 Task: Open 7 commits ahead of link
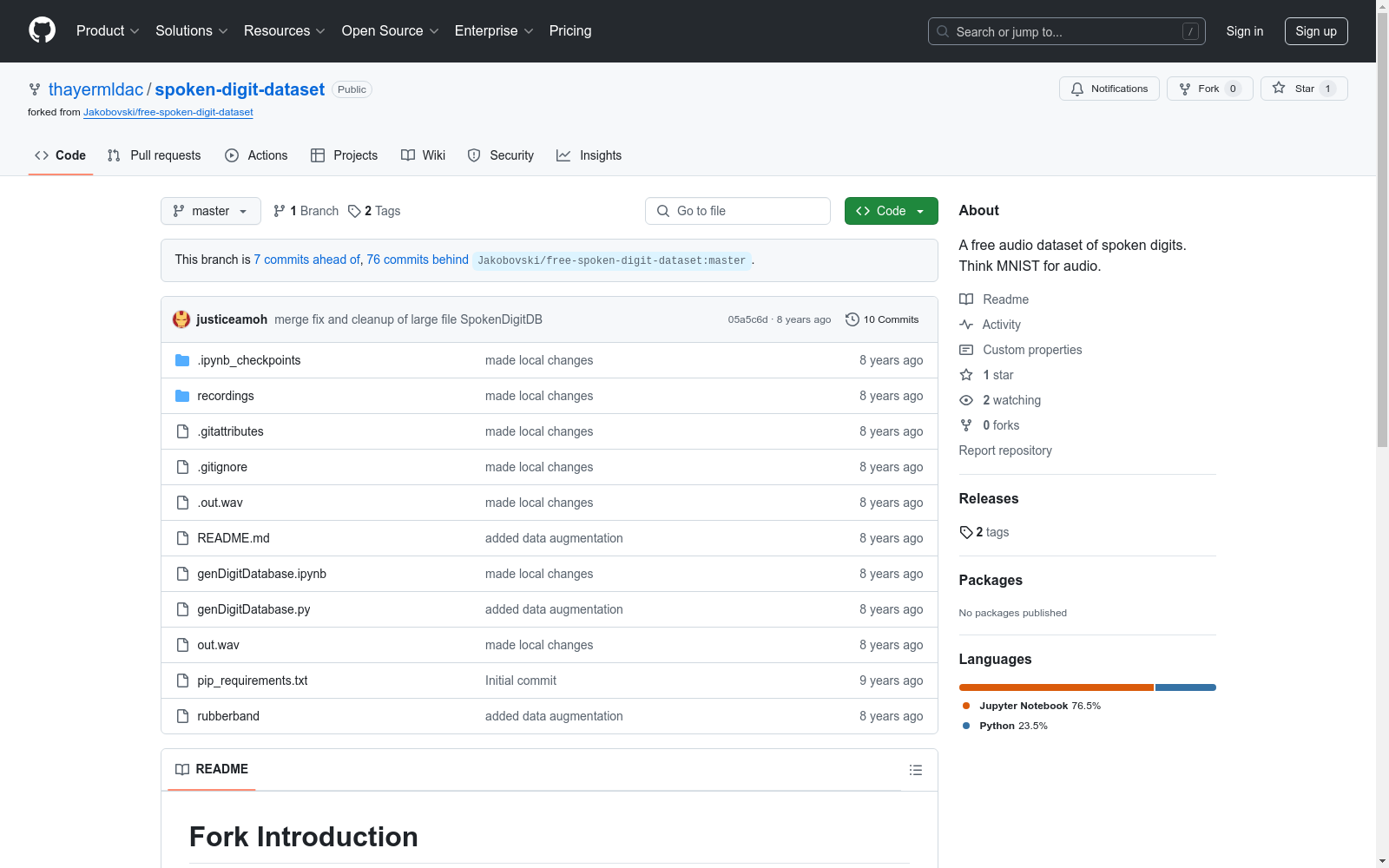coord(306,260)
